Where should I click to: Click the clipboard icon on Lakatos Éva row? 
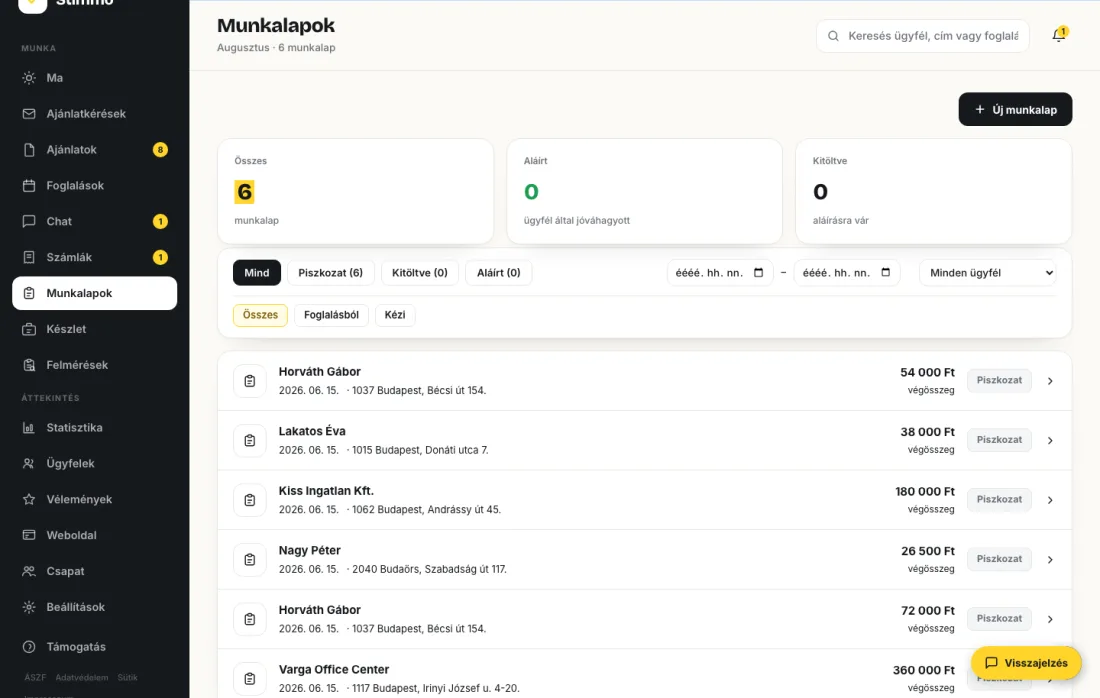(x=250, y=441)
